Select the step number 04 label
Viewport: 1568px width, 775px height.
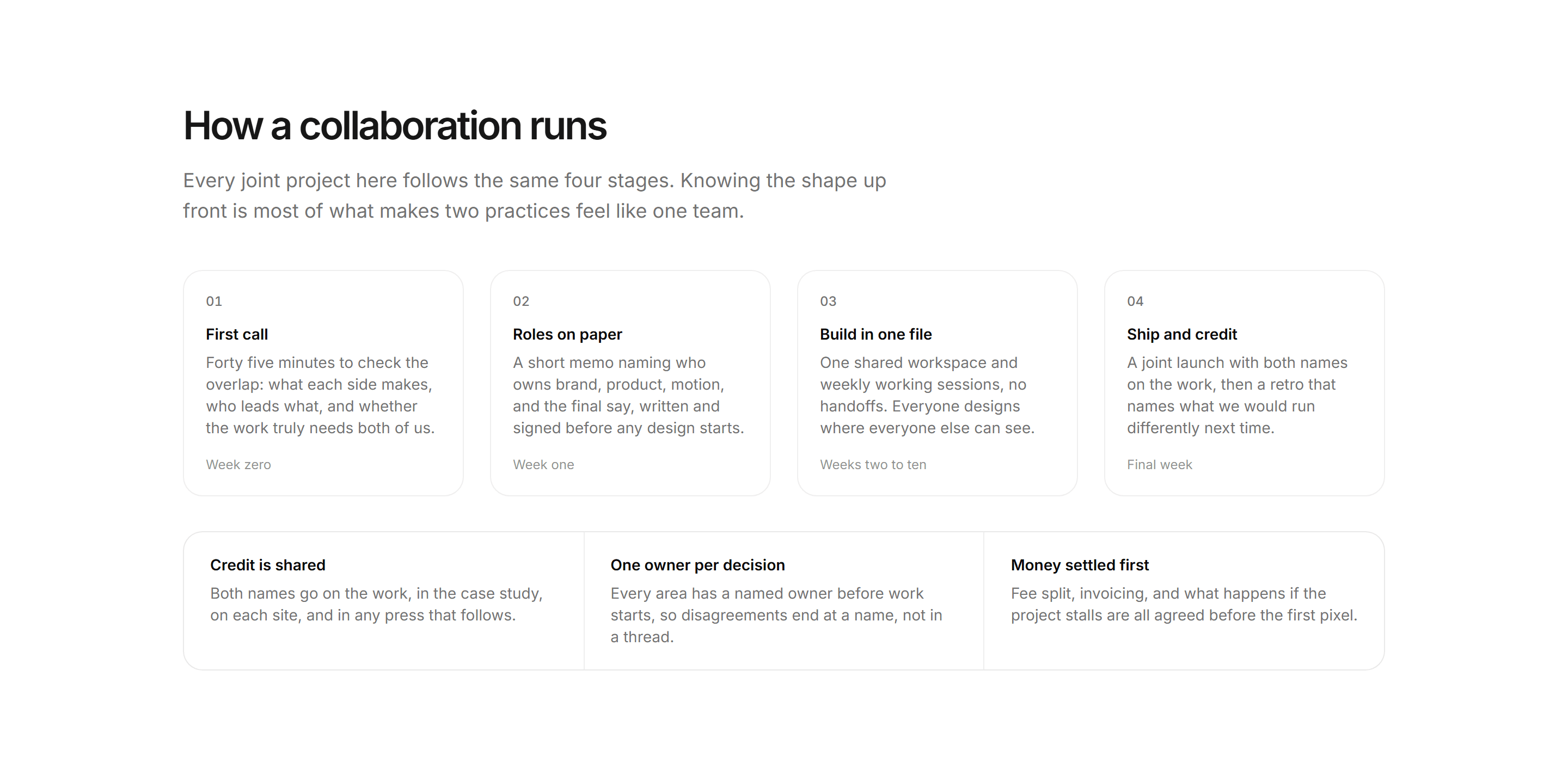1135,301
